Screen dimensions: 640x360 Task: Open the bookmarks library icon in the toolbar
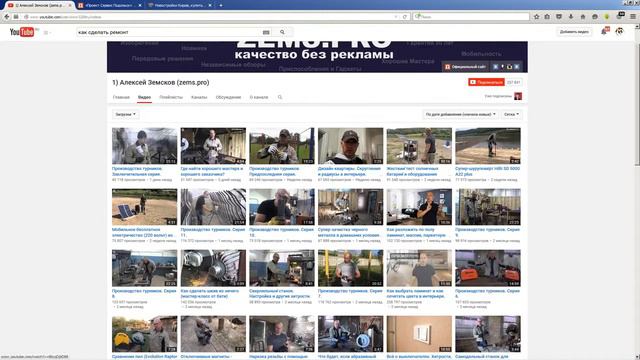coord(547,17)
